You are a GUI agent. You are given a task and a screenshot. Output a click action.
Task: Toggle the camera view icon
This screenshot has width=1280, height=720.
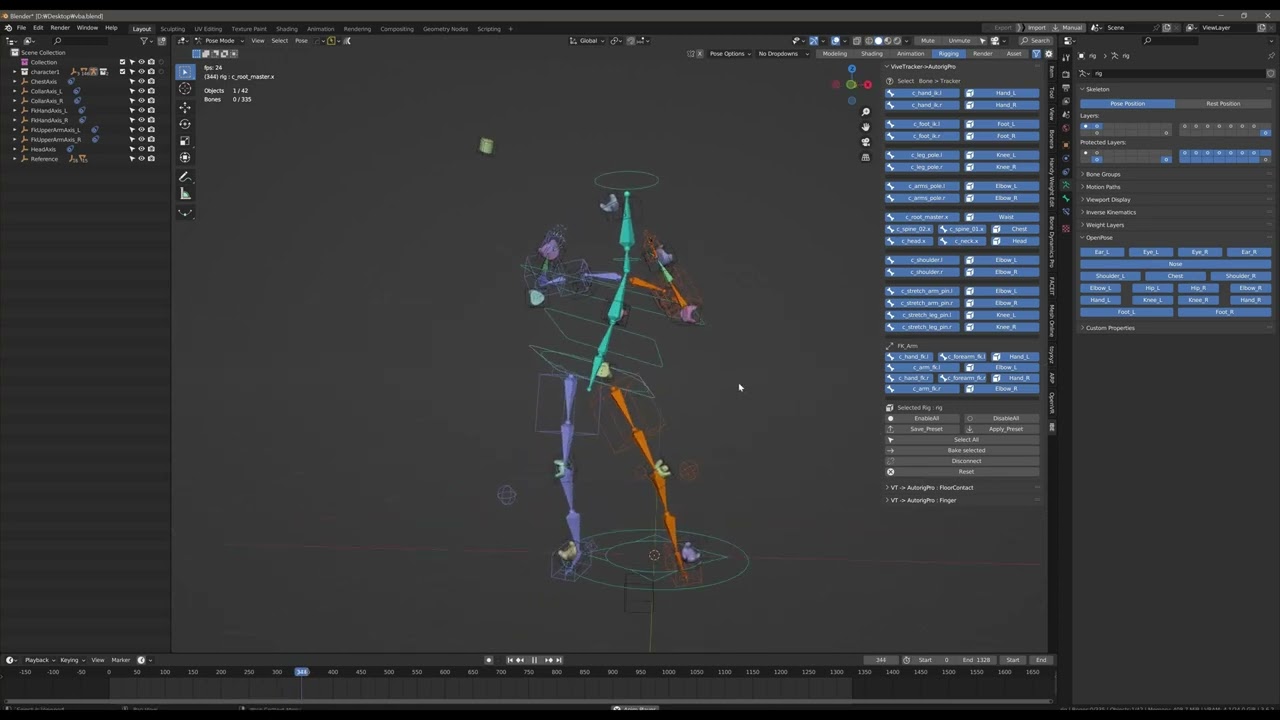pos(866,142)
